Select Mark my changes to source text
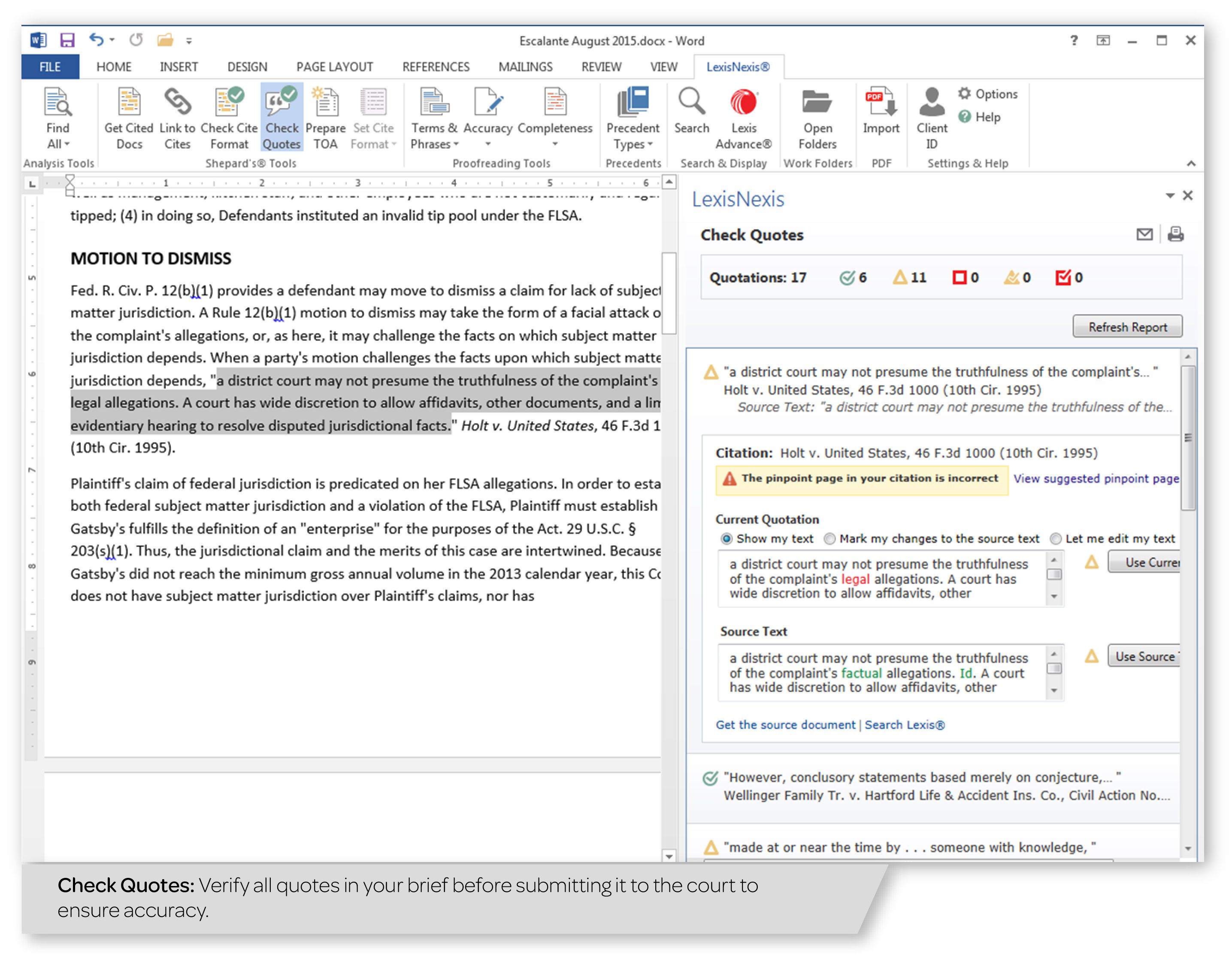Image resolution: width=1232 pixels, height=956 pixels. pyautogui.click(x=829, y=538)
